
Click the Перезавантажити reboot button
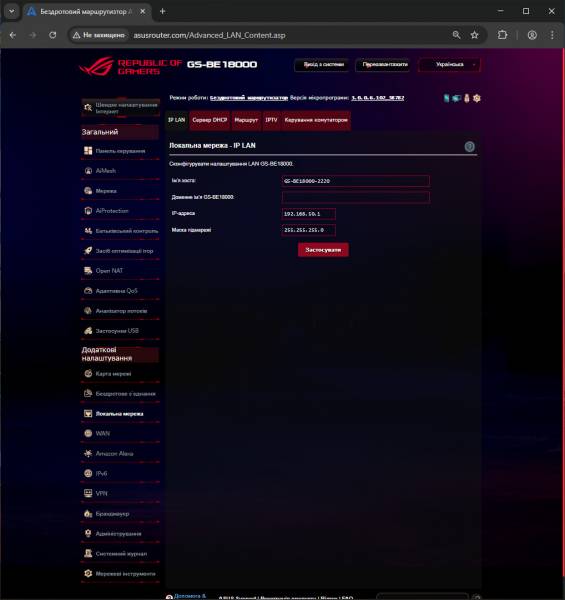[x=384, y=65]
